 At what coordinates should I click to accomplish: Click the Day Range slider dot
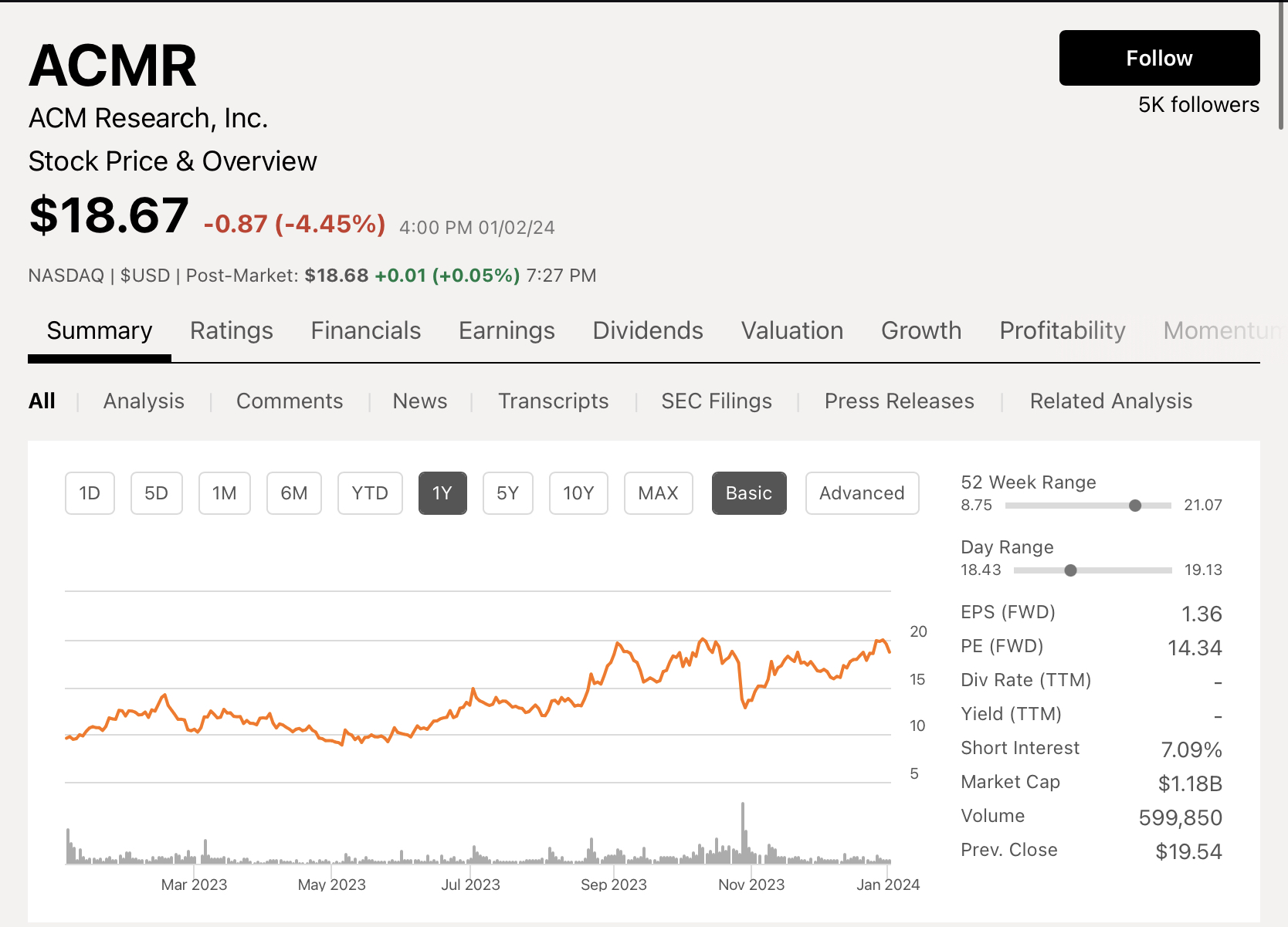click(1070, 570)
